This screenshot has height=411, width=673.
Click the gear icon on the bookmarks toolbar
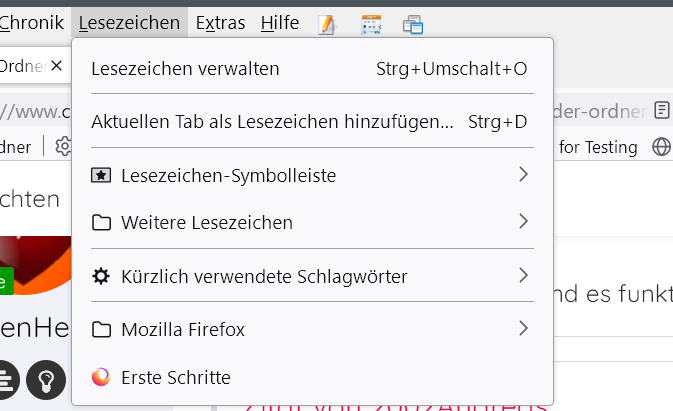(63, 147)
